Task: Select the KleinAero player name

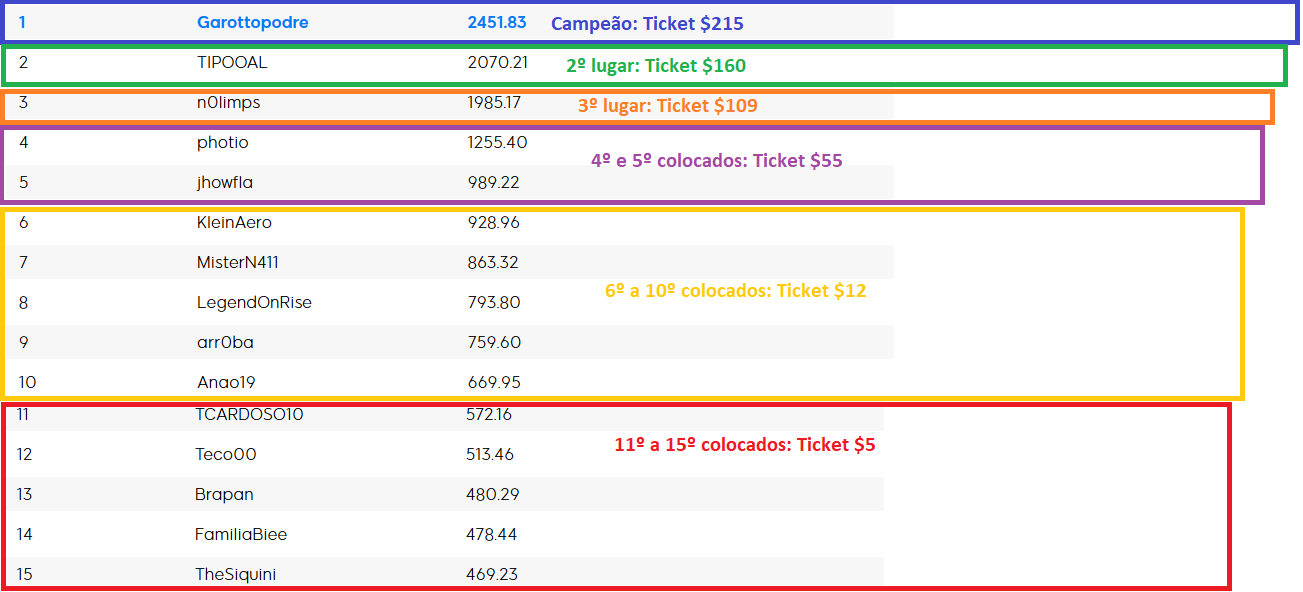Action: coord(234,222)
